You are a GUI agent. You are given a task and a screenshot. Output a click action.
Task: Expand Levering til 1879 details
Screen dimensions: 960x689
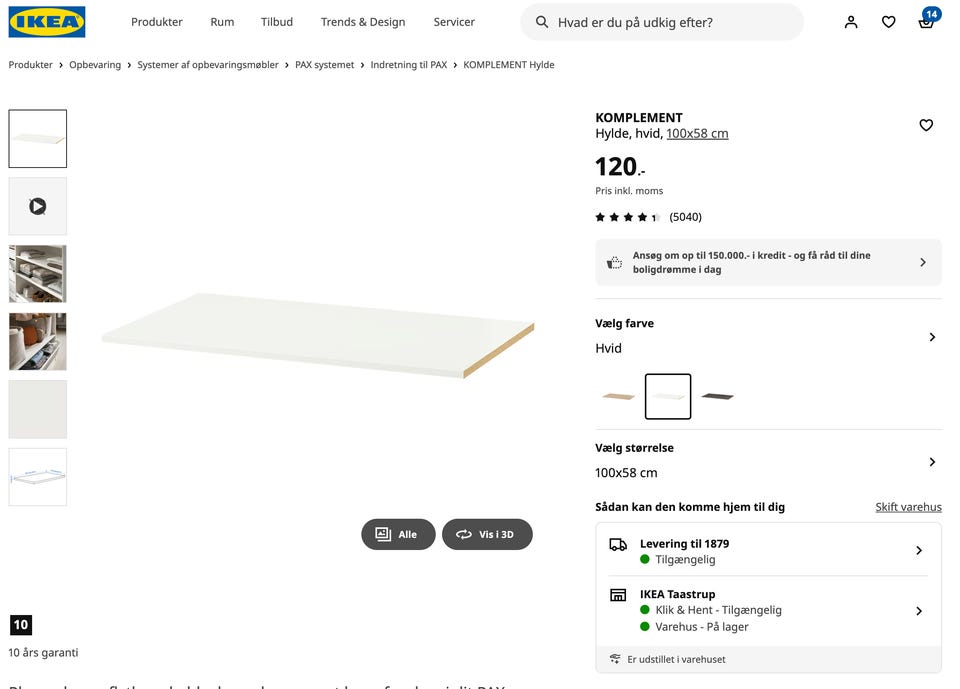pos(768,551)
